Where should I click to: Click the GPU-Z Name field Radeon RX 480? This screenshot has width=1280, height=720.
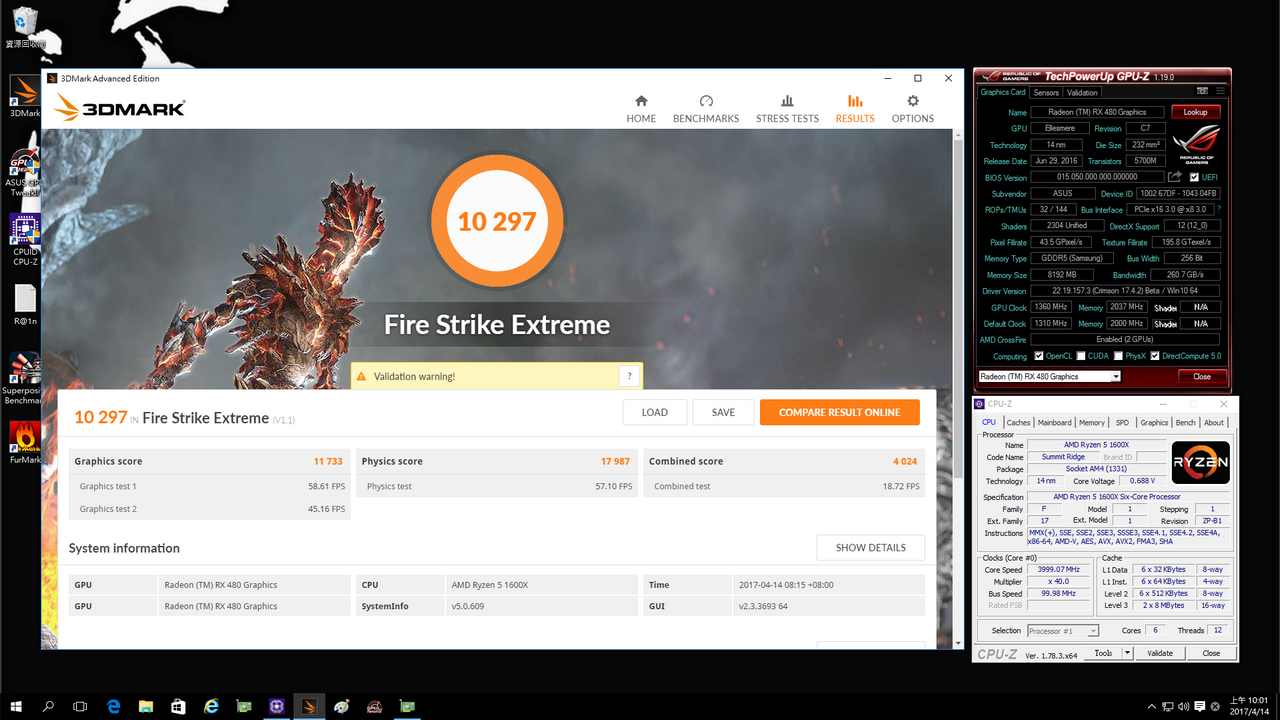click(1097, 112)
